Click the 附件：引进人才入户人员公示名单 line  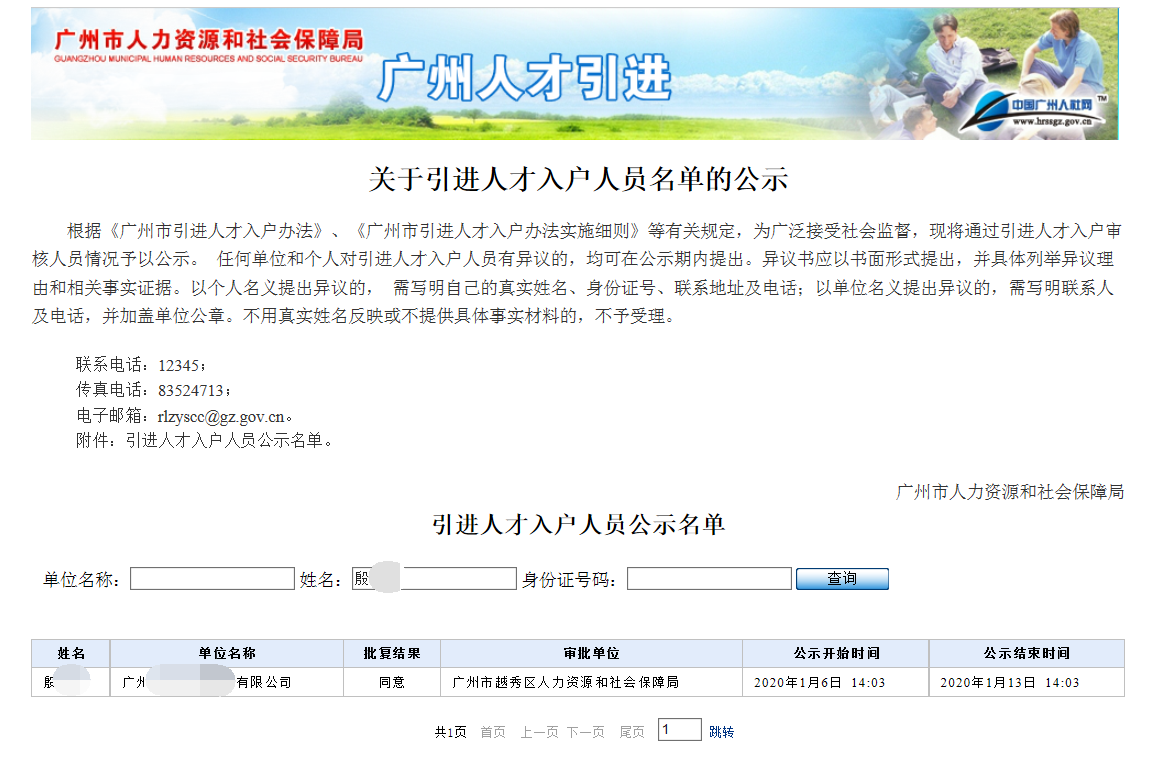[205, 441]
